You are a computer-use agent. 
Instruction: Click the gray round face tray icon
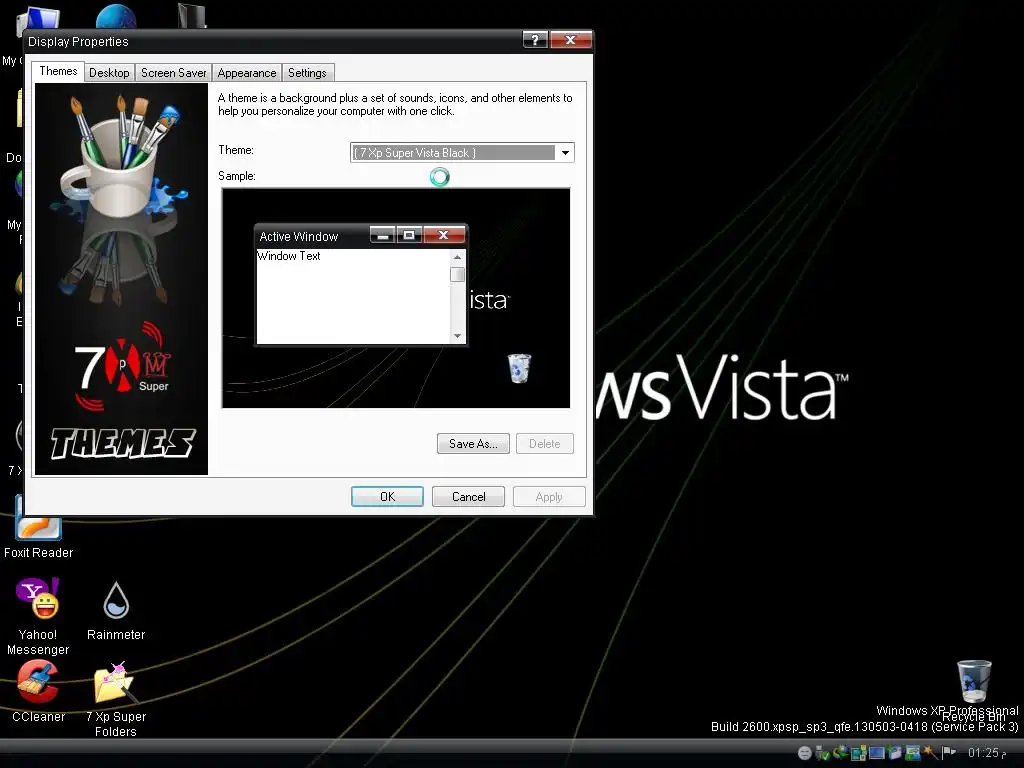pyautogui.click(x=805, y=753)
